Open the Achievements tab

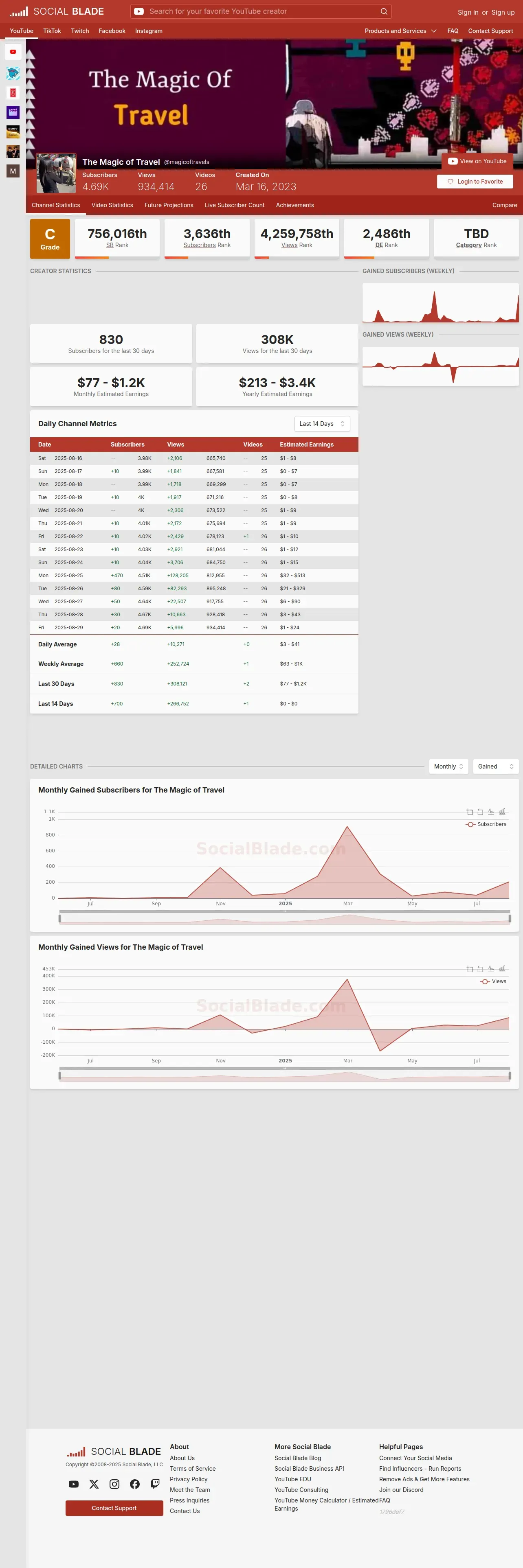point(294,205)
